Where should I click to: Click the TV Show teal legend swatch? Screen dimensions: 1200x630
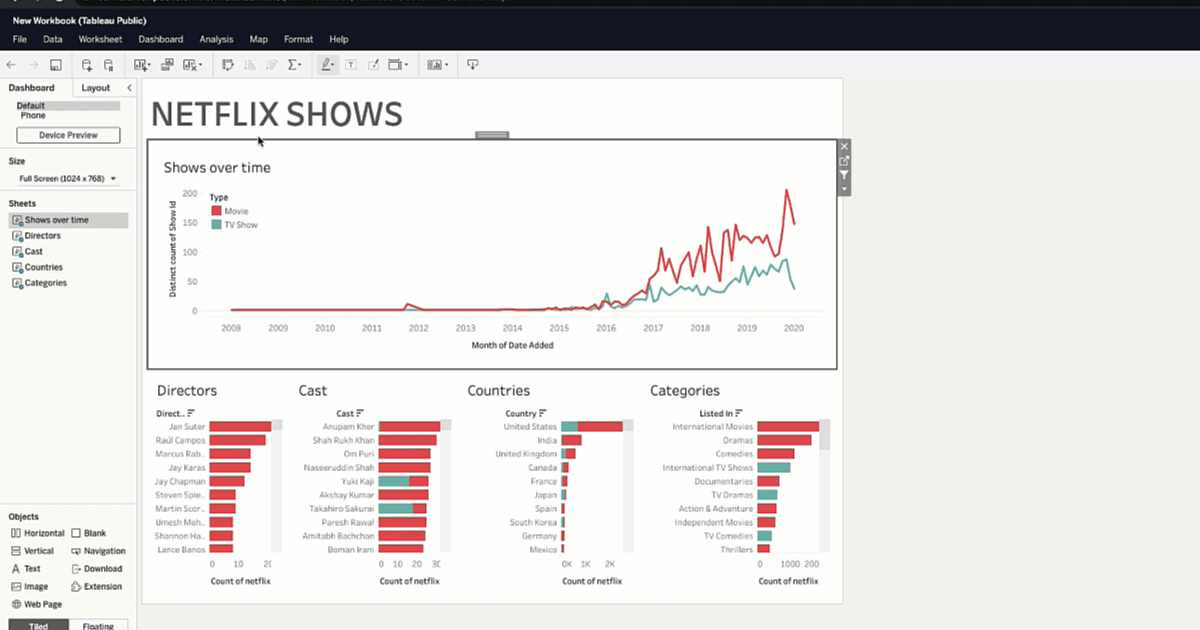click(216, 225)
